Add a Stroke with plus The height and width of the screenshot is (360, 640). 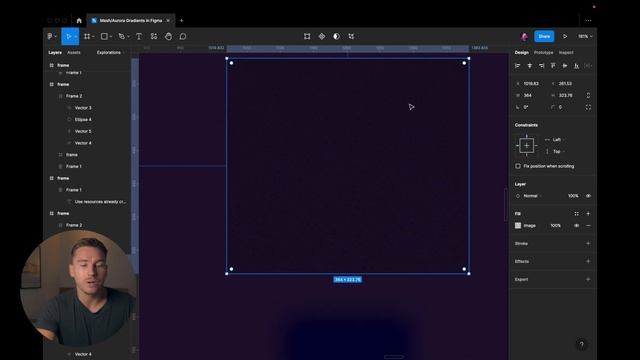click(x=588, y=244)
